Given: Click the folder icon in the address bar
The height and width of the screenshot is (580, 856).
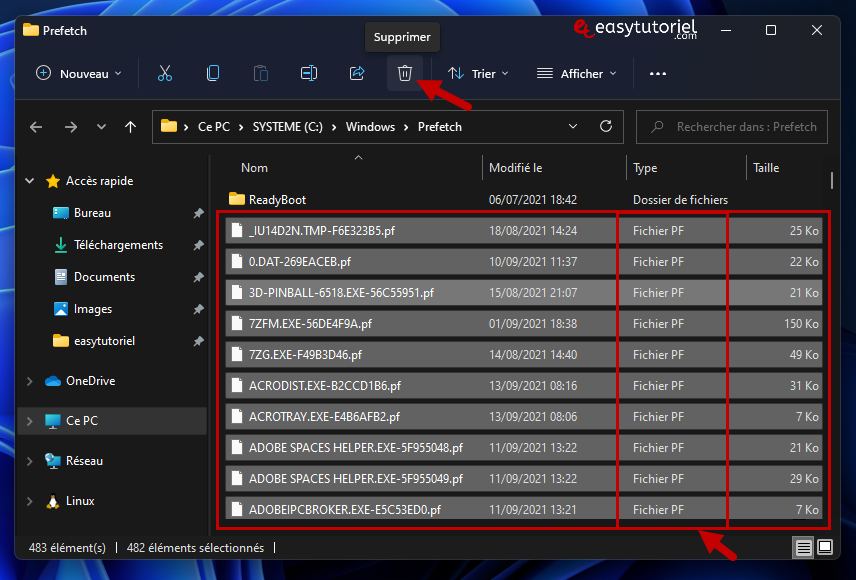Looking at the screenshot, I should (x=169, y=126).
